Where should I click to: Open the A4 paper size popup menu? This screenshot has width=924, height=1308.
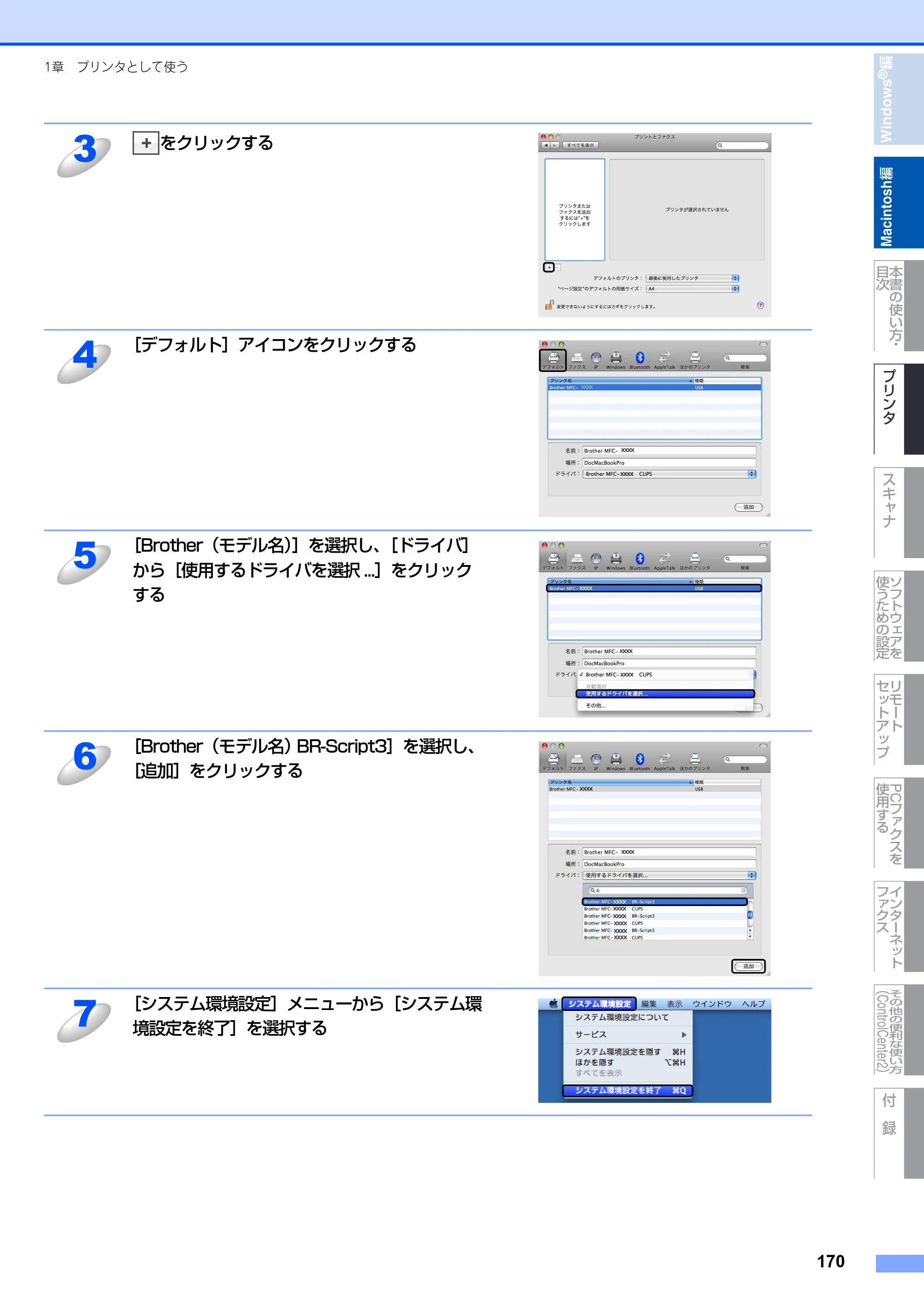tap(692, 289)
